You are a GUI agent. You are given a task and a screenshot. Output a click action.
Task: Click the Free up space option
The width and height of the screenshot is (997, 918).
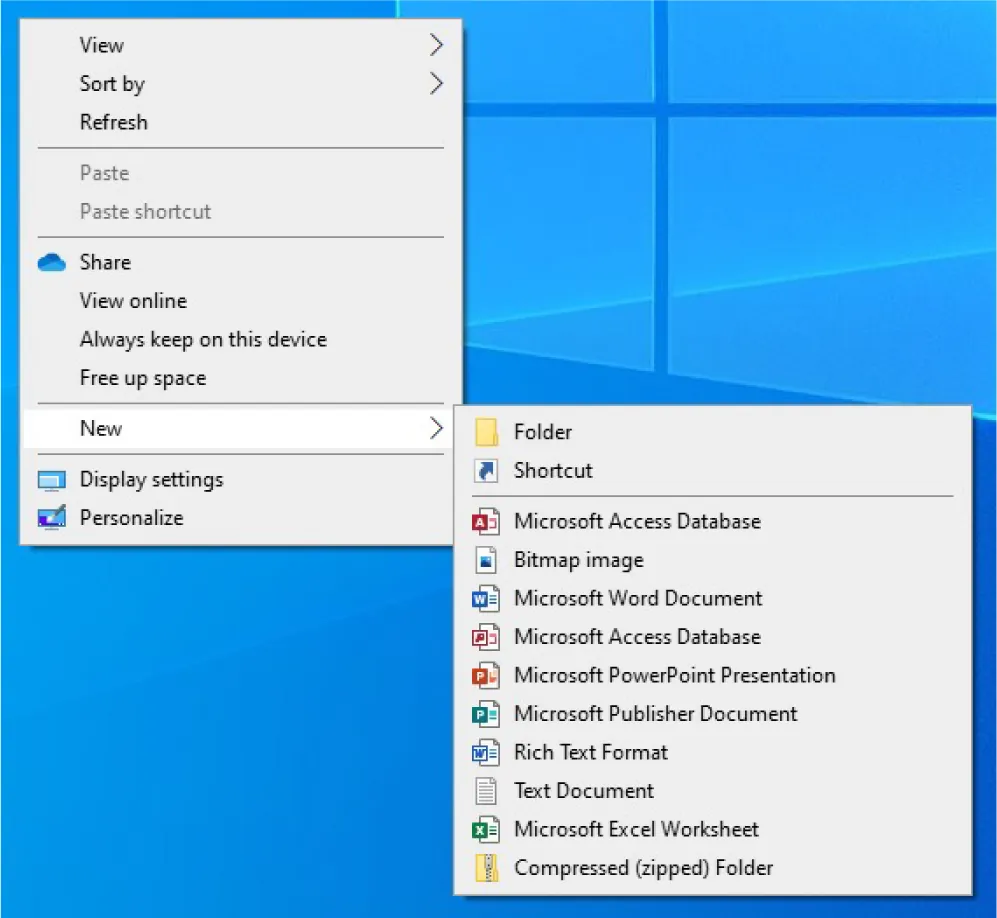(142, 378)
